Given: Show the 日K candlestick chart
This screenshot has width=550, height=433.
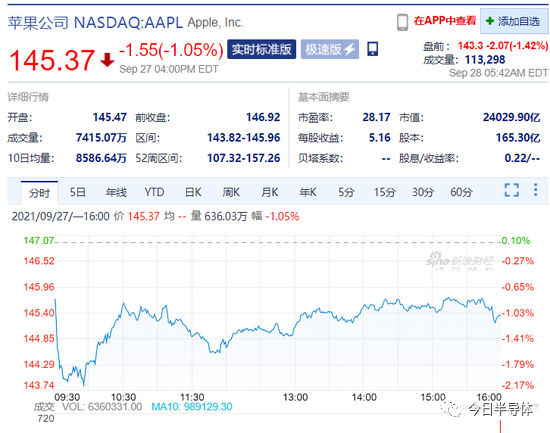Looking at the screenshot, I should [193, 192].
